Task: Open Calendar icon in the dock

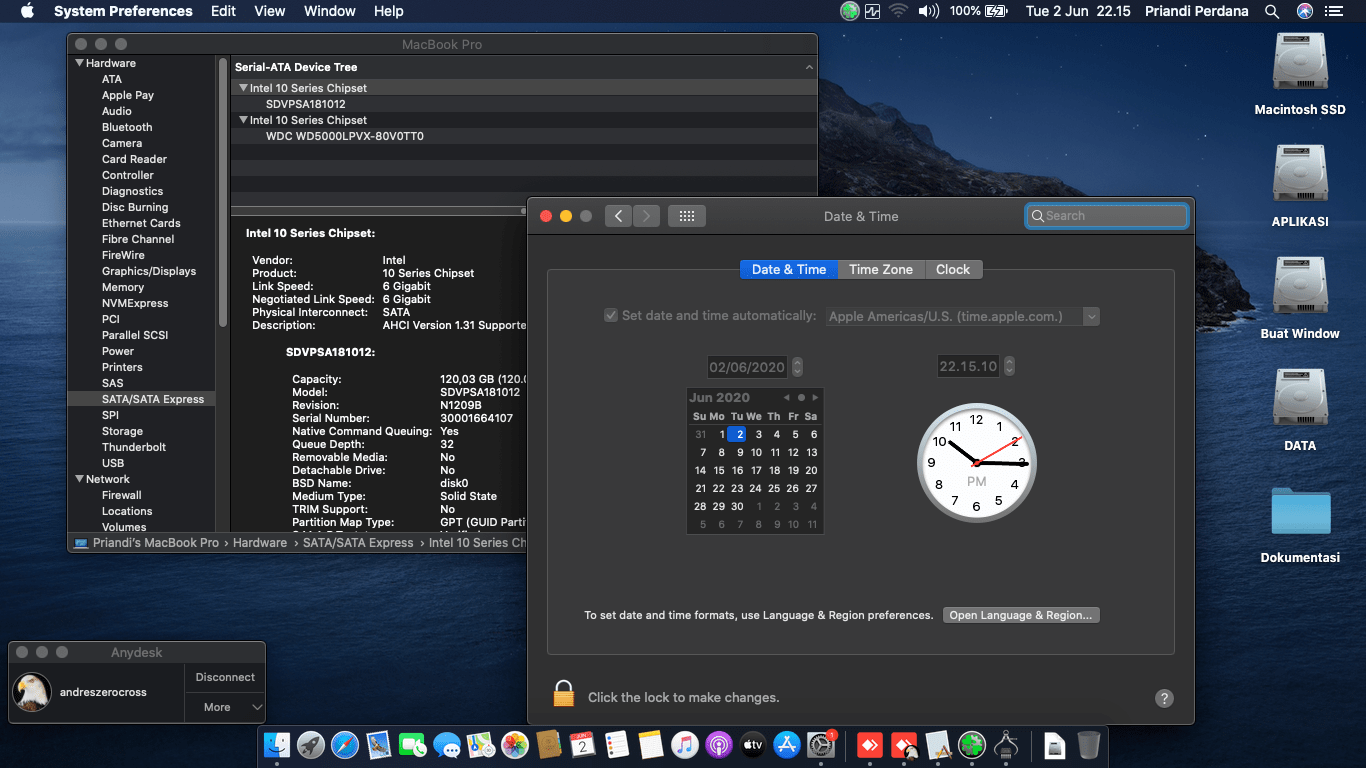Action: [x=583, y=745]
